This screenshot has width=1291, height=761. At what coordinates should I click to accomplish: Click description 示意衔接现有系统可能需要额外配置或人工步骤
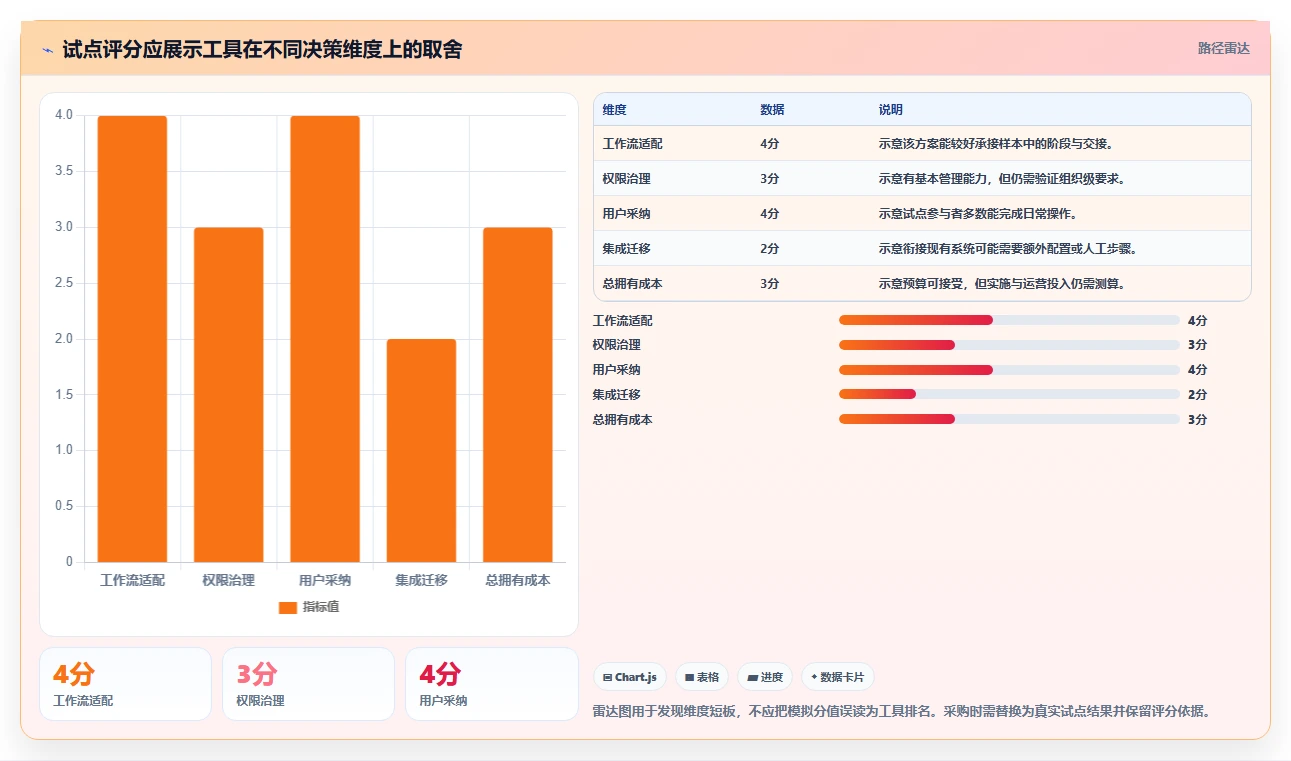click(x=1008, y=249)
